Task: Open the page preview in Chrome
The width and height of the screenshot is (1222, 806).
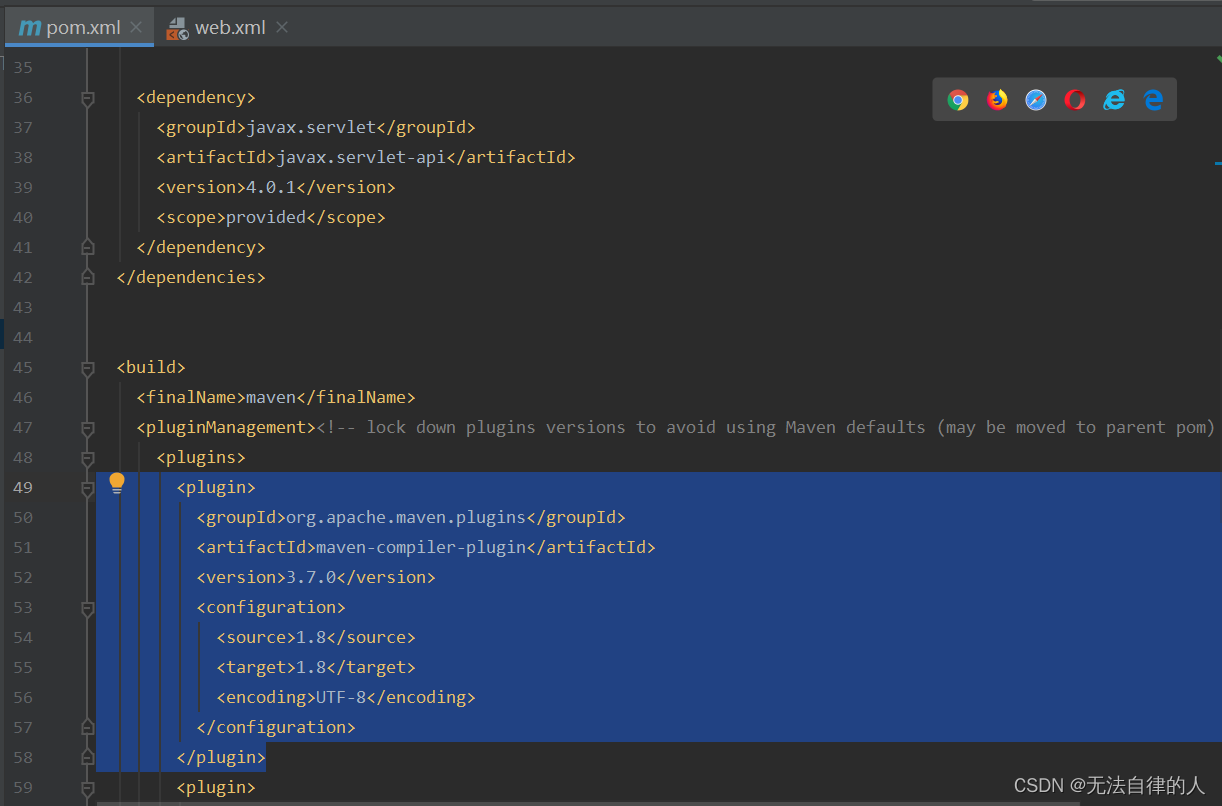Action: click(x=958, y=99)
